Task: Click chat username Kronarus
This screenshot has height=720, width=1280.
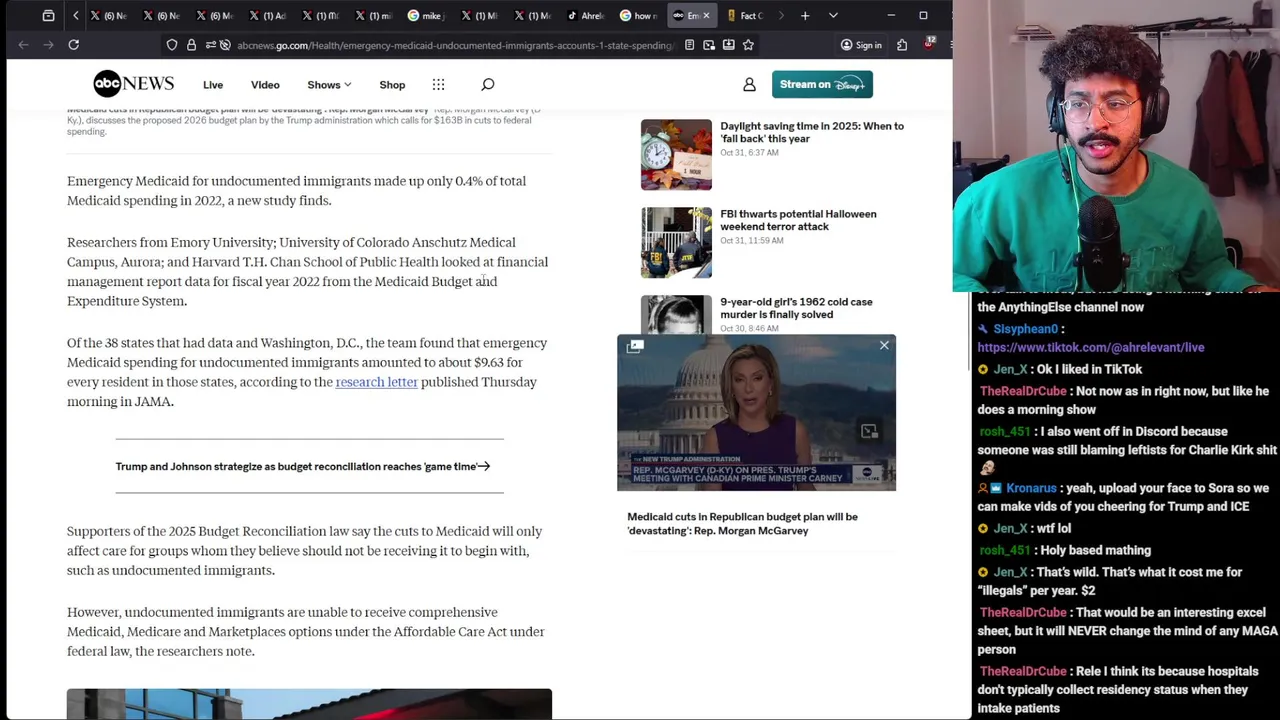Action: coord(1031,488)
